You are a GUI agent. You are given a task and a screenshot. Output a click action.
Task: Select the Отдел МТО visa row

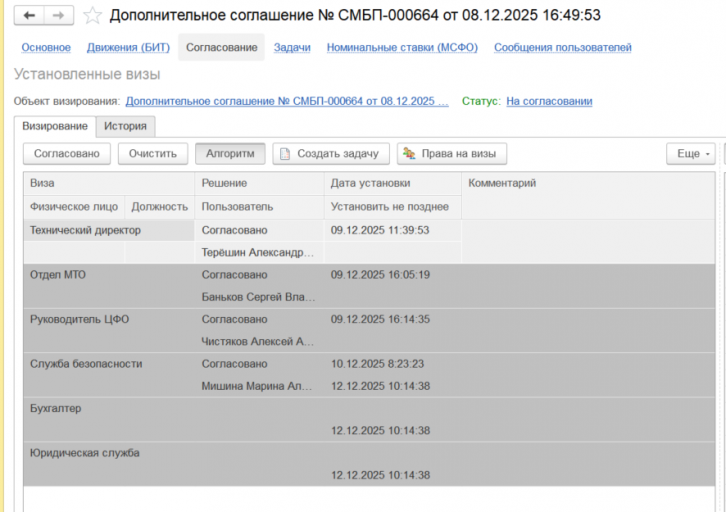pyautogui.click(x=369, y=286)
